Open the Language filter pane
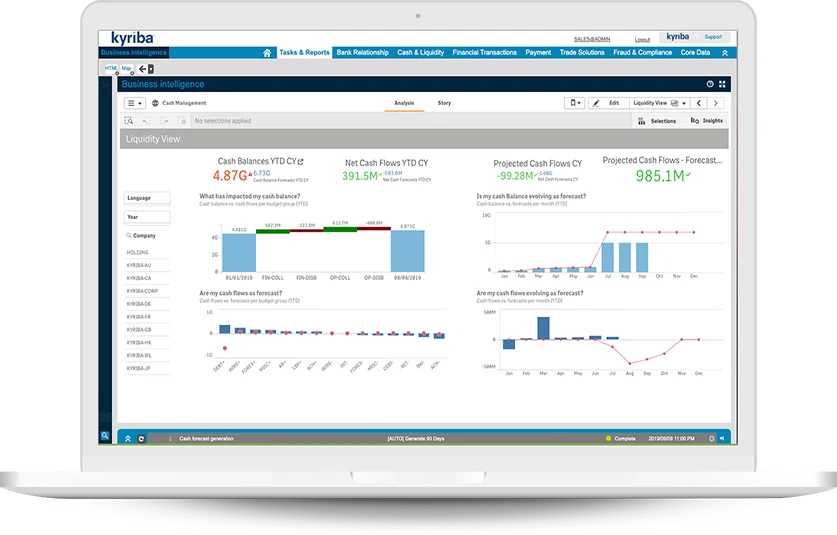837x535 pixels. coord(147,198)
